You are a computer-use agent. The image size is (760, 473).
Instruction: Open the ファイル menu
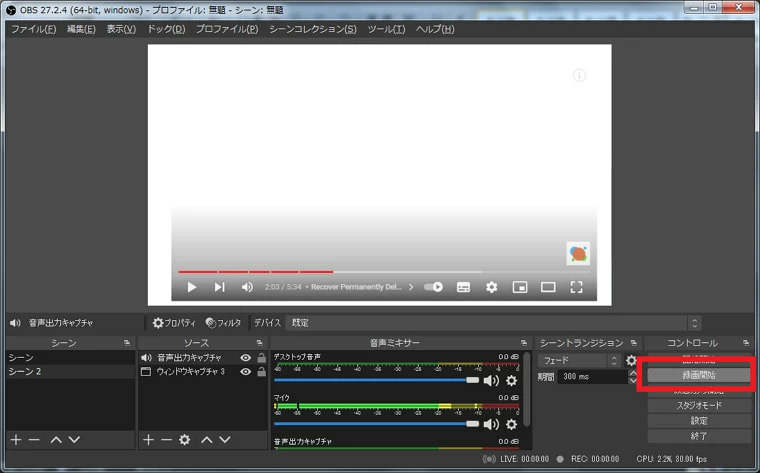(32, 29)
